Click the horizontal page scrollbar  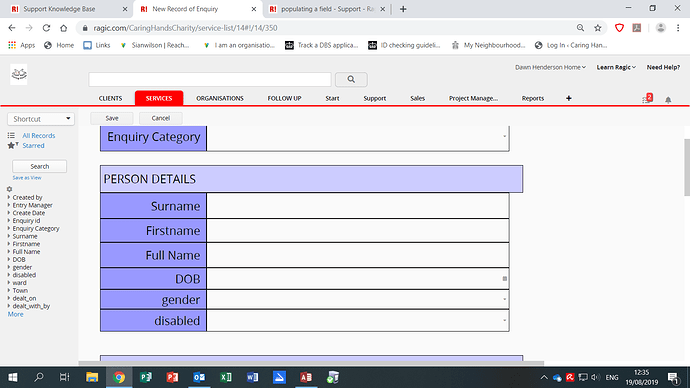click(311, 363)
